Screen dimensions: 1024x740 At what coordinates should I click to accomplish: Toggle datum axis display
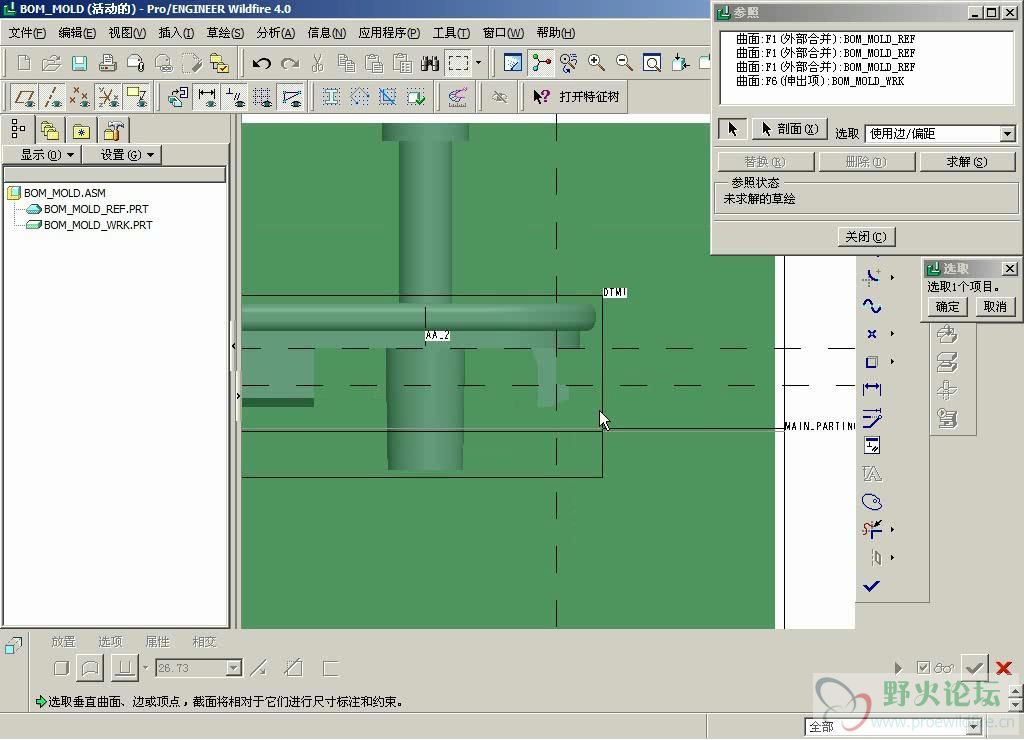tap(52, 97)
